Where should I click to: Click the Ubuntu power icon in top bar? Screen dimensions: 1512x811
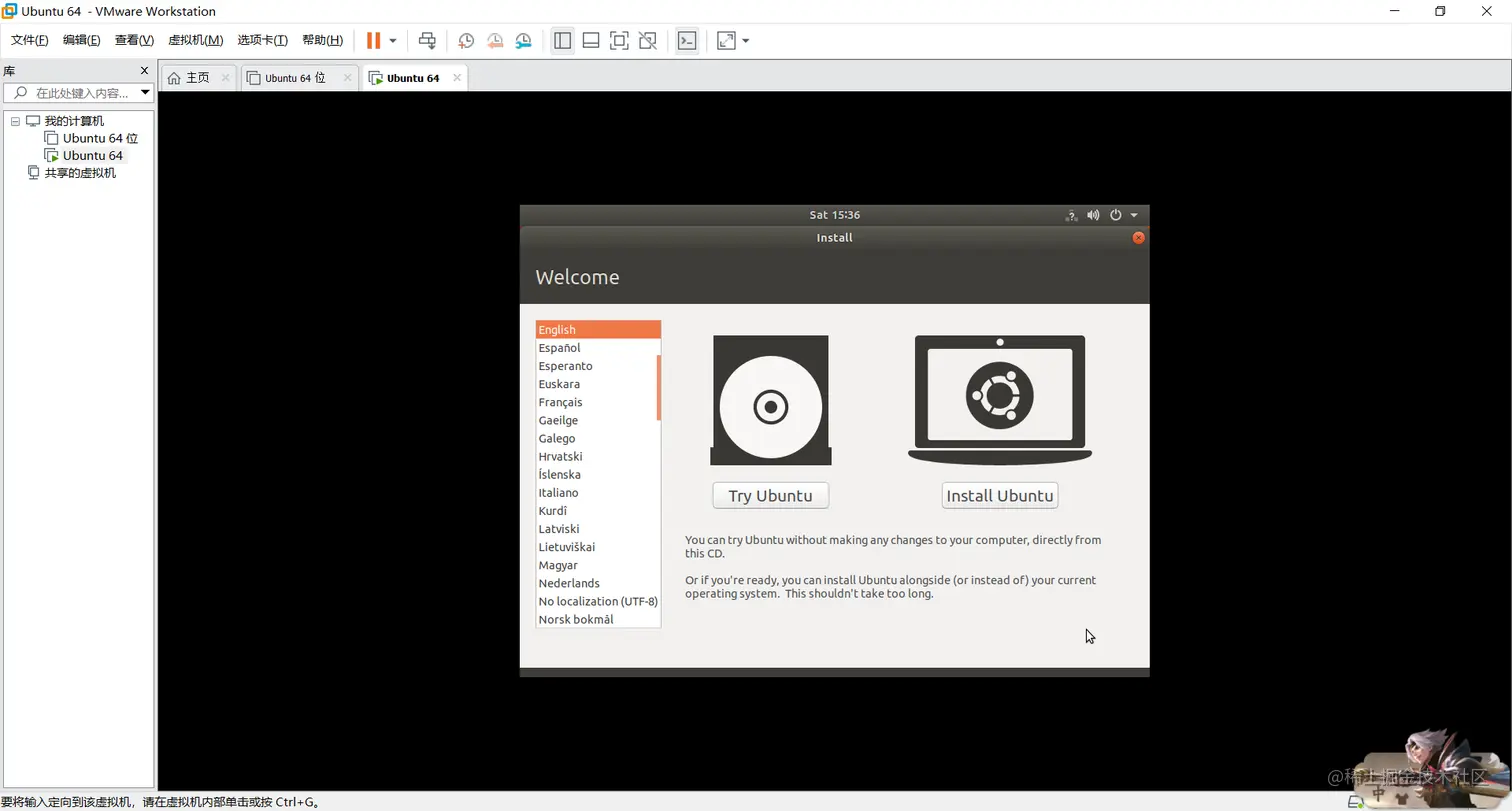(x=1116, y=215)
